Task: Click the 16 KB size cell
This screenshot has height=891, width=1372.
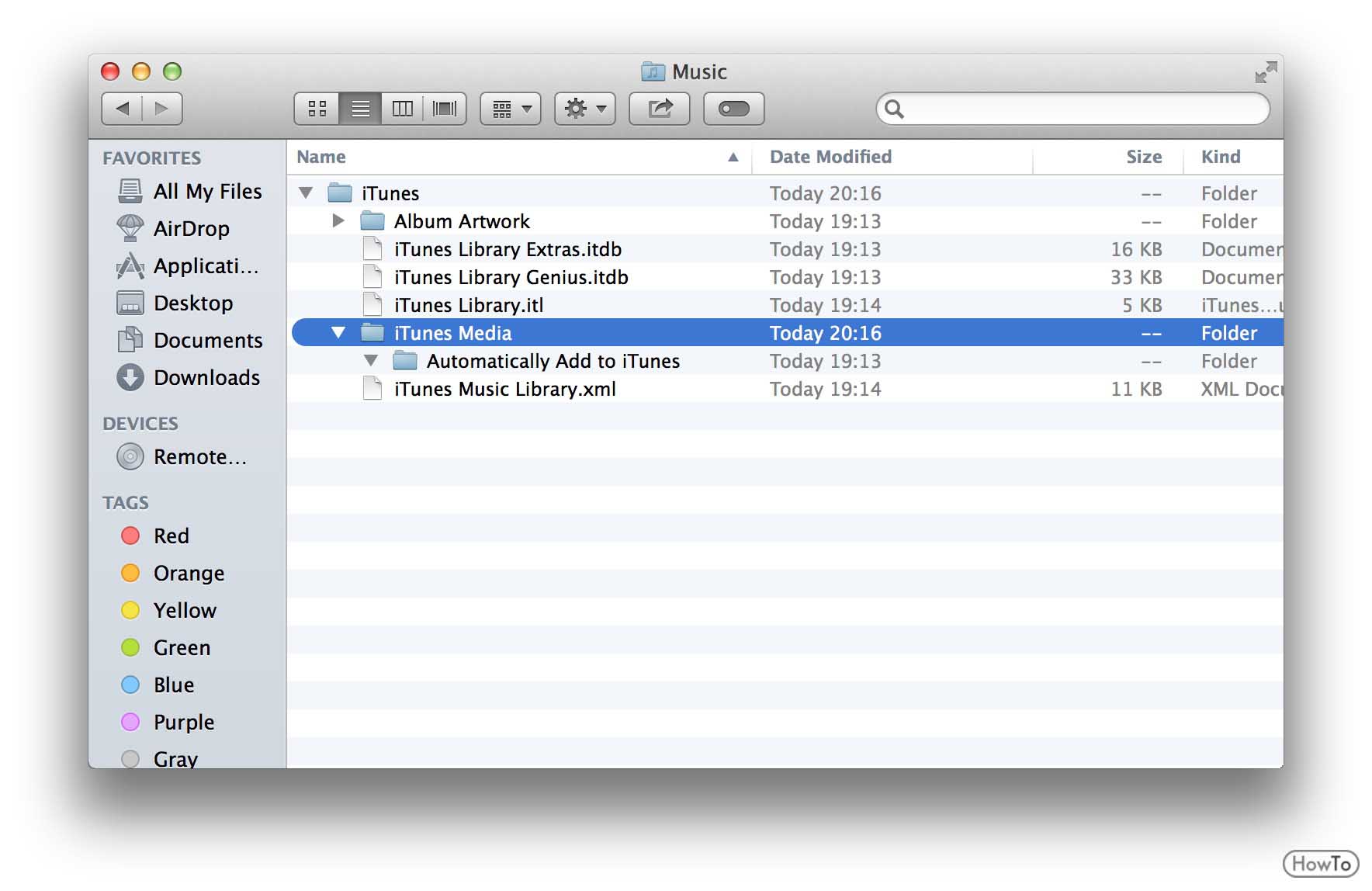Action: pos(1136,248)
